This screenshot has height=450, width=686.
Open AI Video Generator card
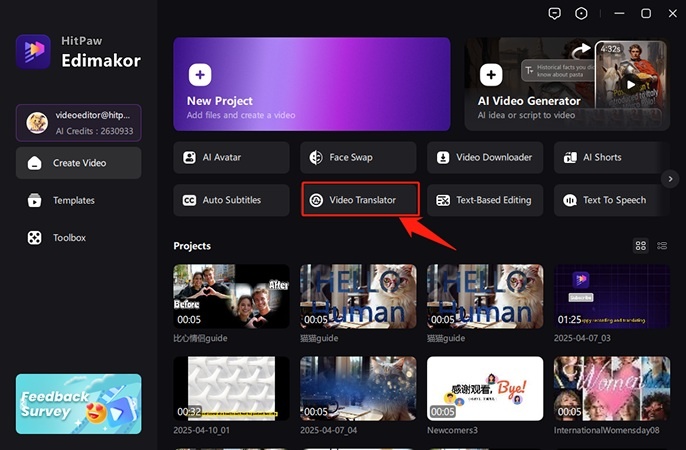(x=567, y=84)
